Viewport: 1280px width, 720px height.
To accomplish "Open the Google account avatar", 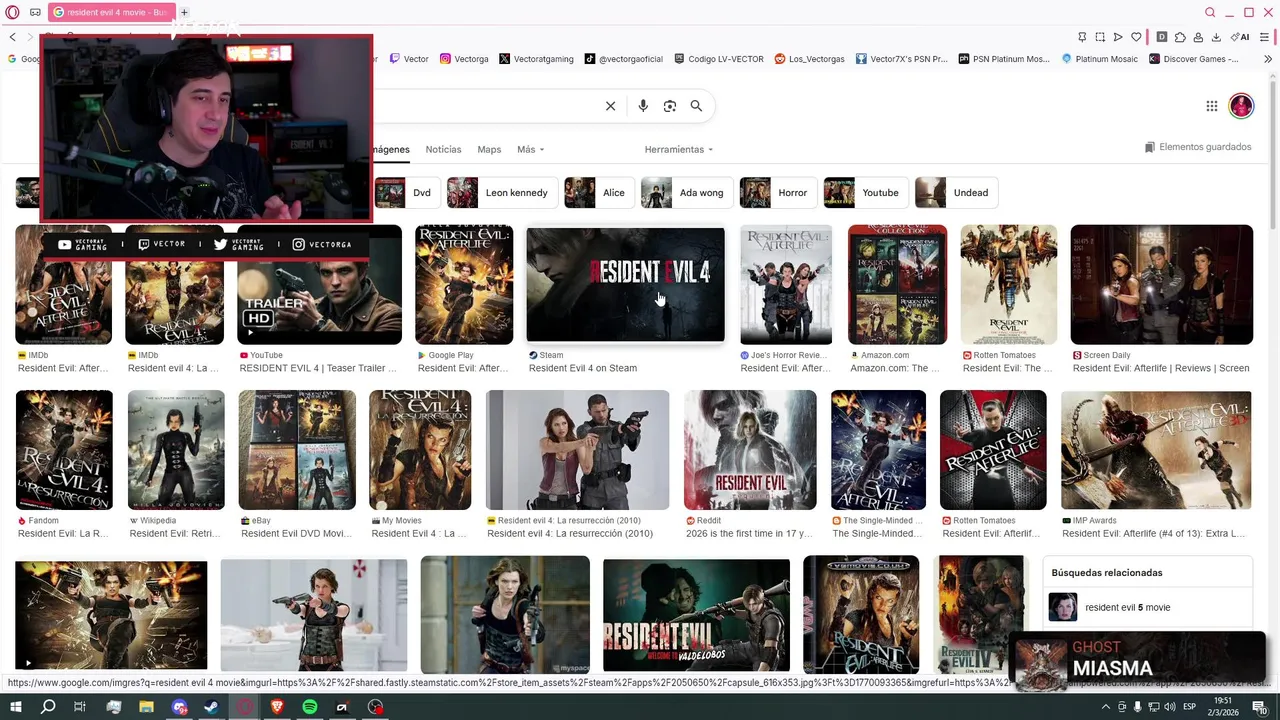I will click(x=1241, y=106).
